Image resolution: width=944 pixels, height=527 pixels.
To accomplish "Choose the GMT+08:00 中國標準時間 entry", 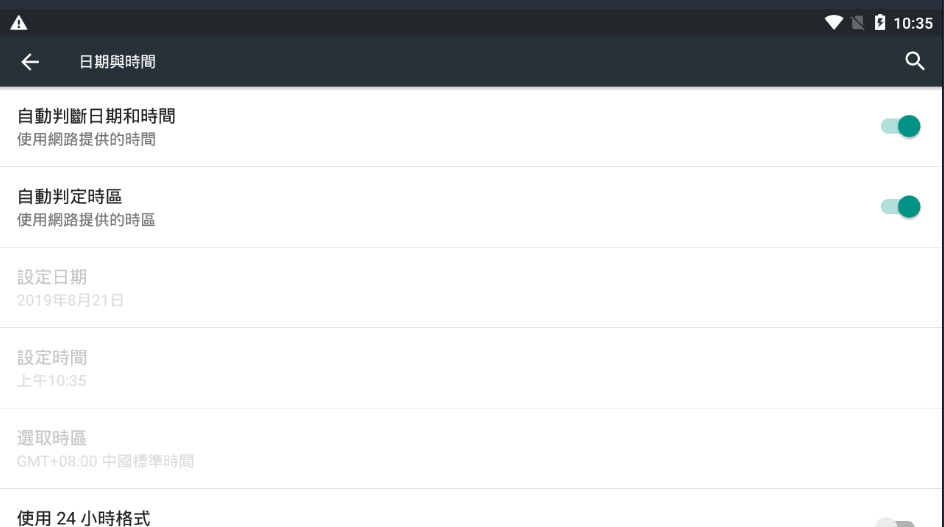I will [x=105, y=461].
